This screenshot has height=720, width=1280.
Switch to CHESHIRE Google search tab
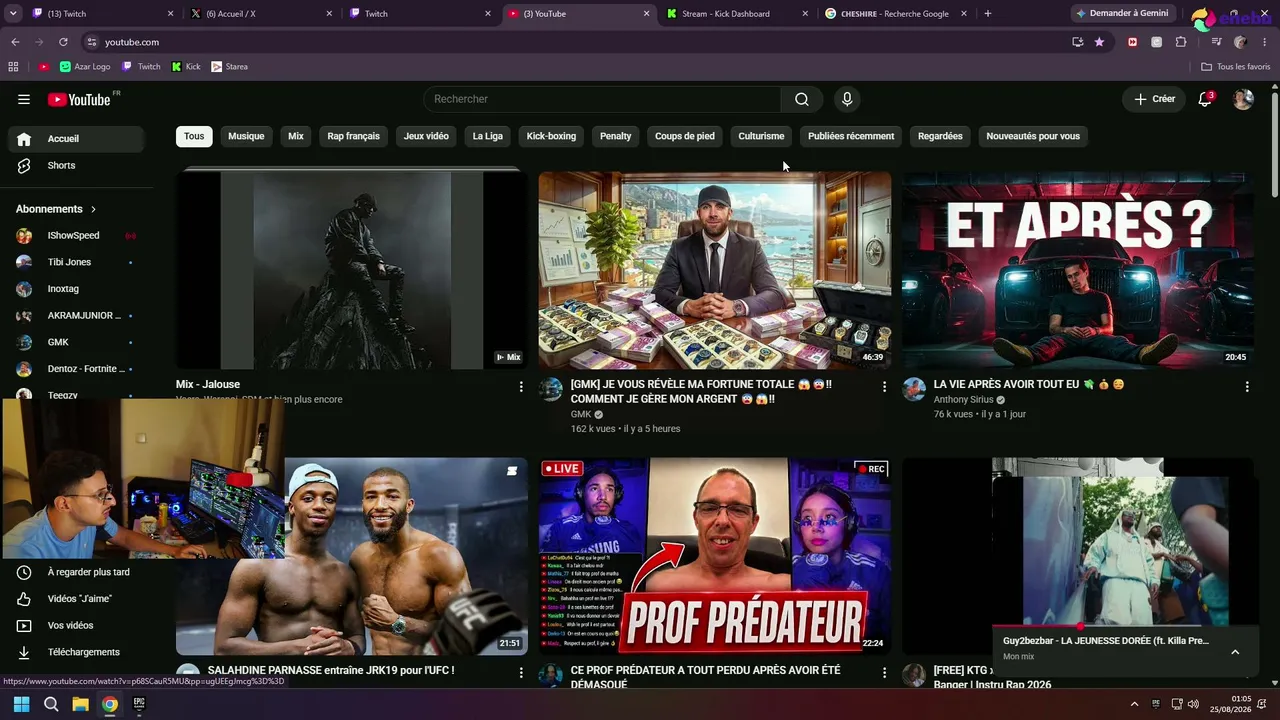pyautogui.click(x=897, y=14)
